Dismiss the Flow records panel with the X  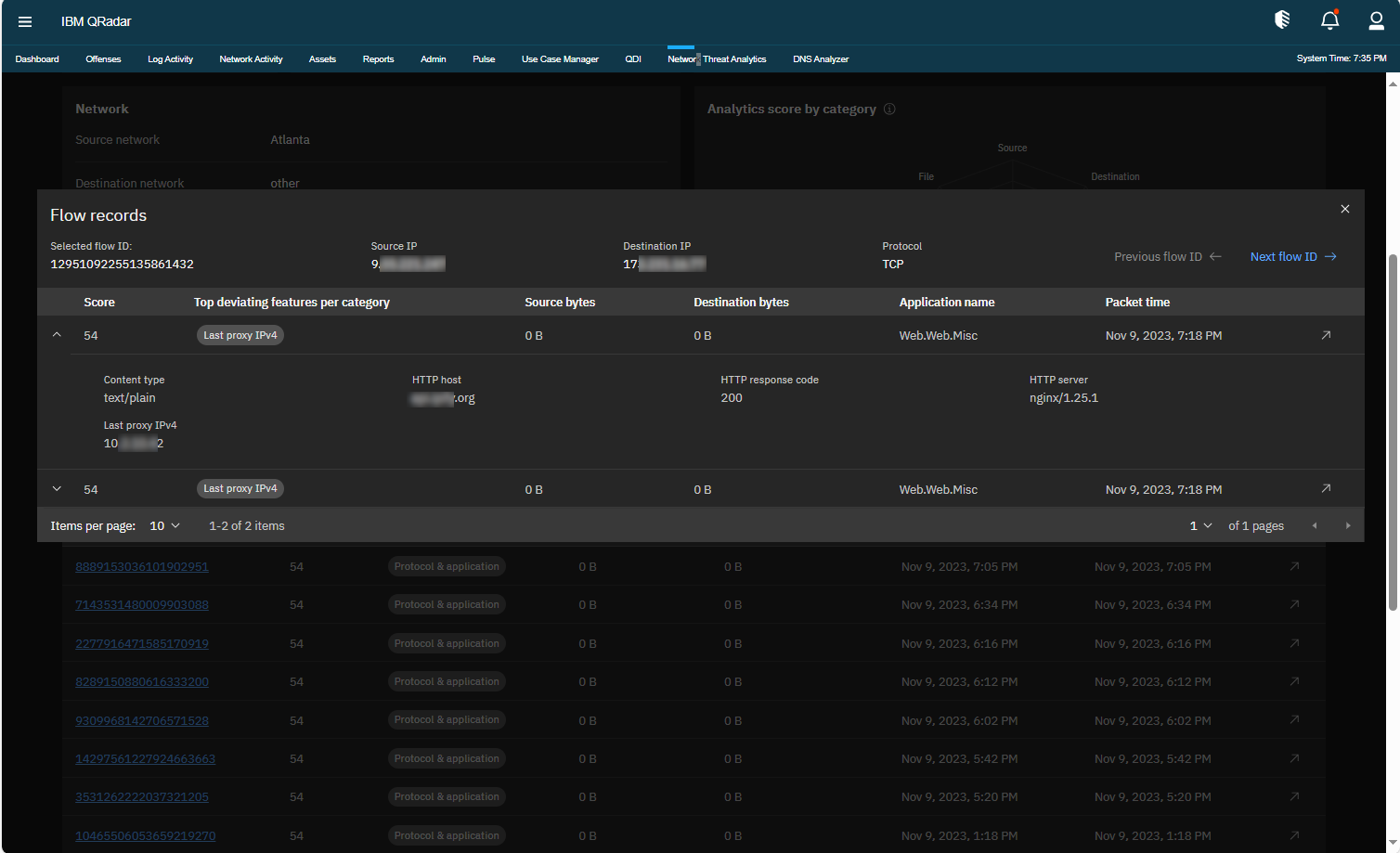[x=1344, y=209]
